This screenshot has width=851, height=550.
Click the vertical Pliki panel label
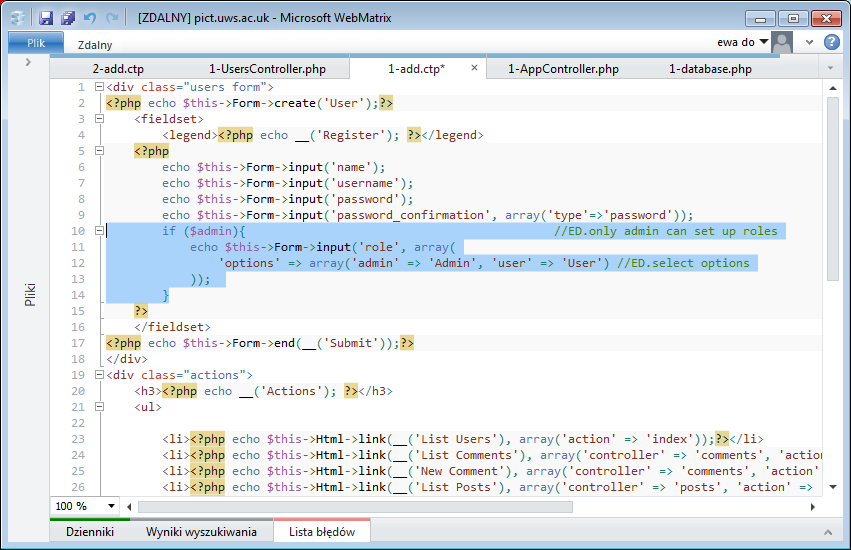point(30,294)
